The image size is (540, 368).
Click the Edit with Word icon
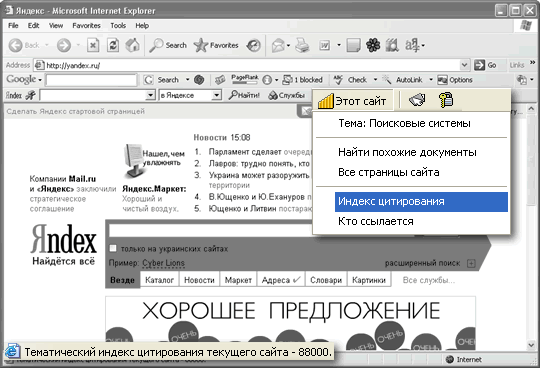click(x=325, y=45)
